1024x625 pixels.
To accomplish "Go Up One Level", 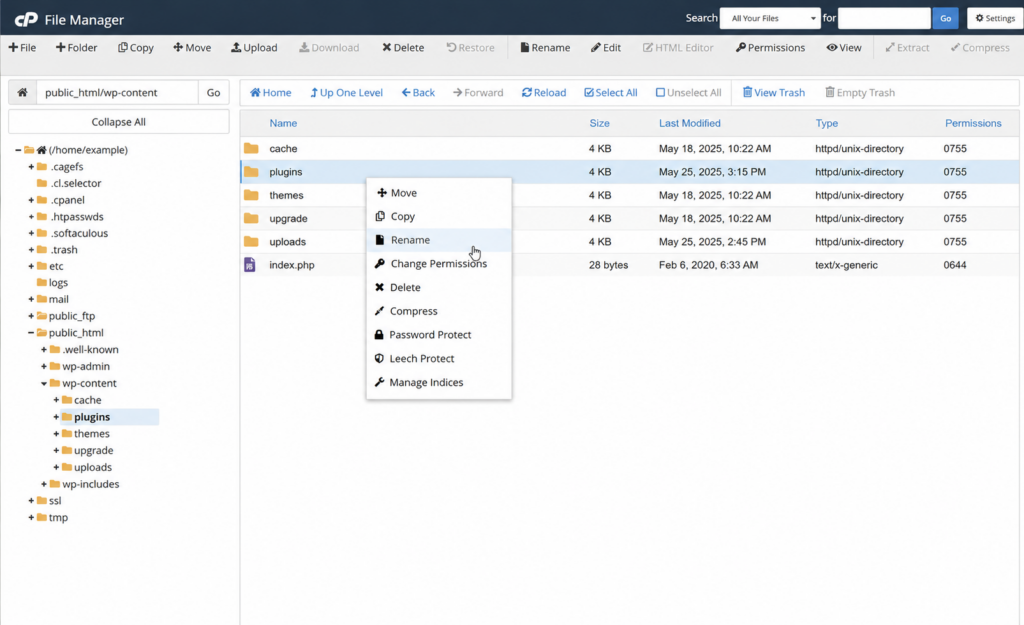I will 346,93.
